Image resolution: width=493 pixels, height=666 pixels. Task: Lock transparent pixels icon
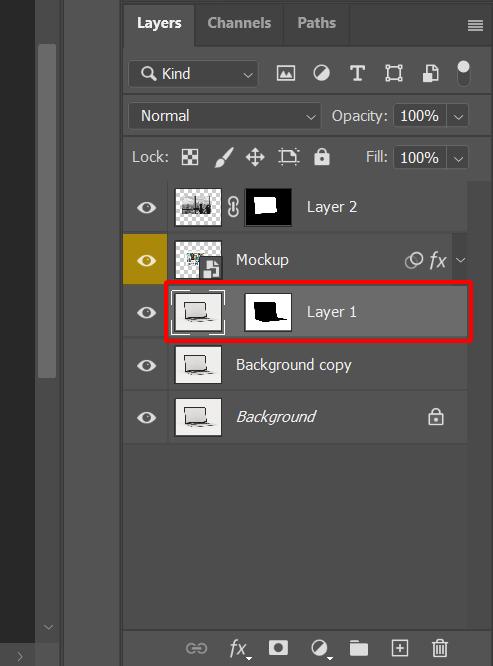[190, 157]
